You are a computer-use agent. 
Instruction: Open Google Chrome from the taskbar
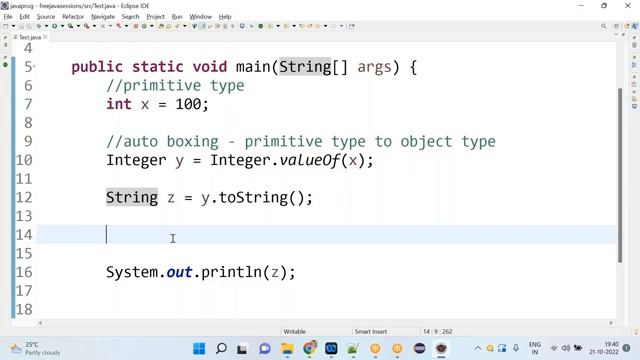(x=310, y=348)
